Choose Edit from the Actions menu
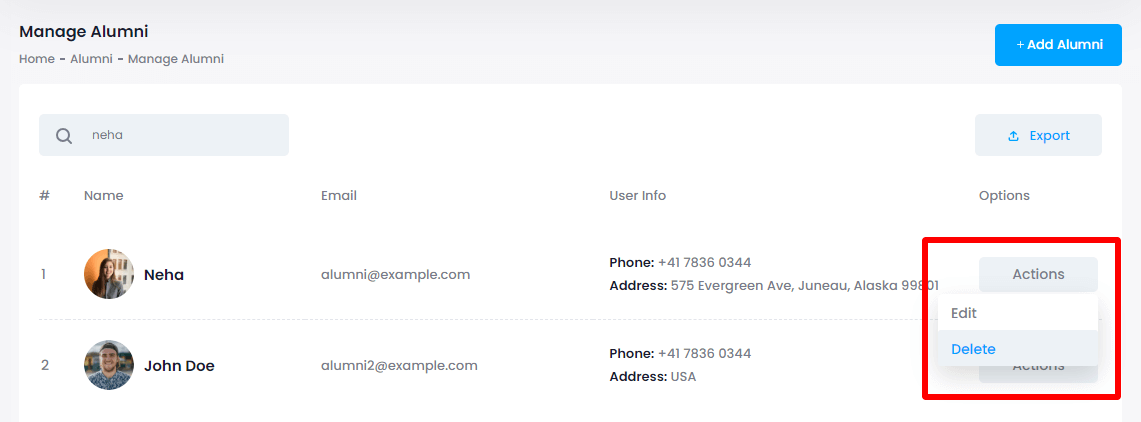Screen dimensions: 1141x422 [964, 313]
